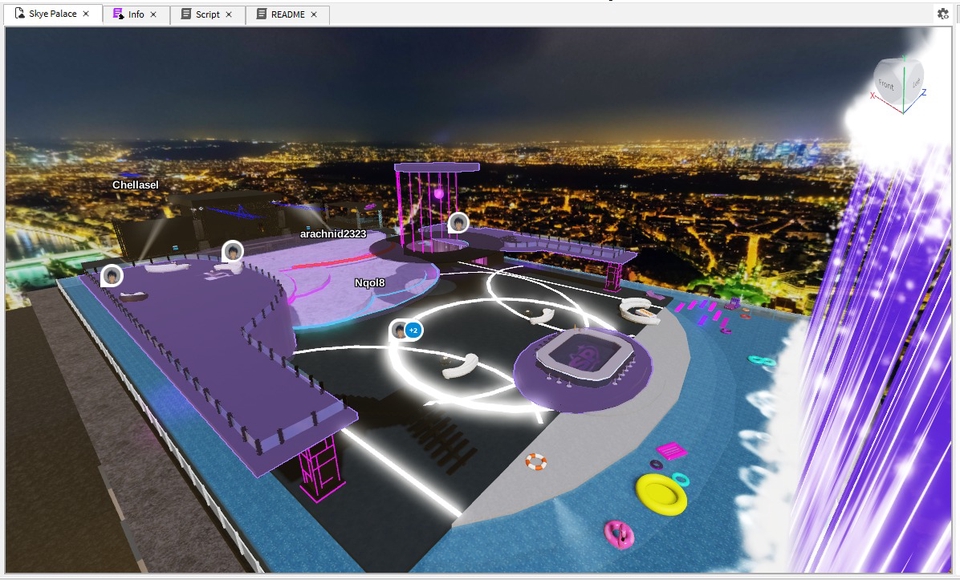This screenshot has width=960, height=580.
Task: Click the Script tab's document icon
Action: [186, 15]
